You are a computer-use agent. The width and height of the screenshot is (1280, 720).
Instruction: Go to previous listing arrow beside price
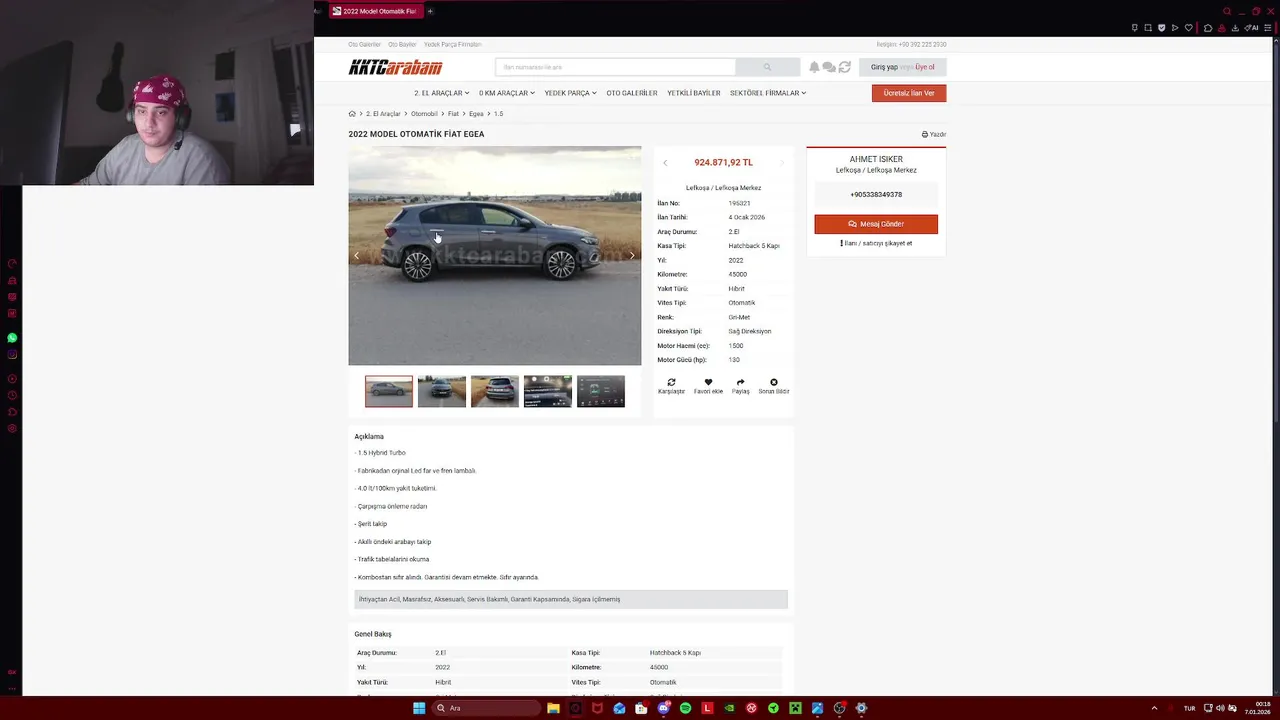tap(665, 163)
